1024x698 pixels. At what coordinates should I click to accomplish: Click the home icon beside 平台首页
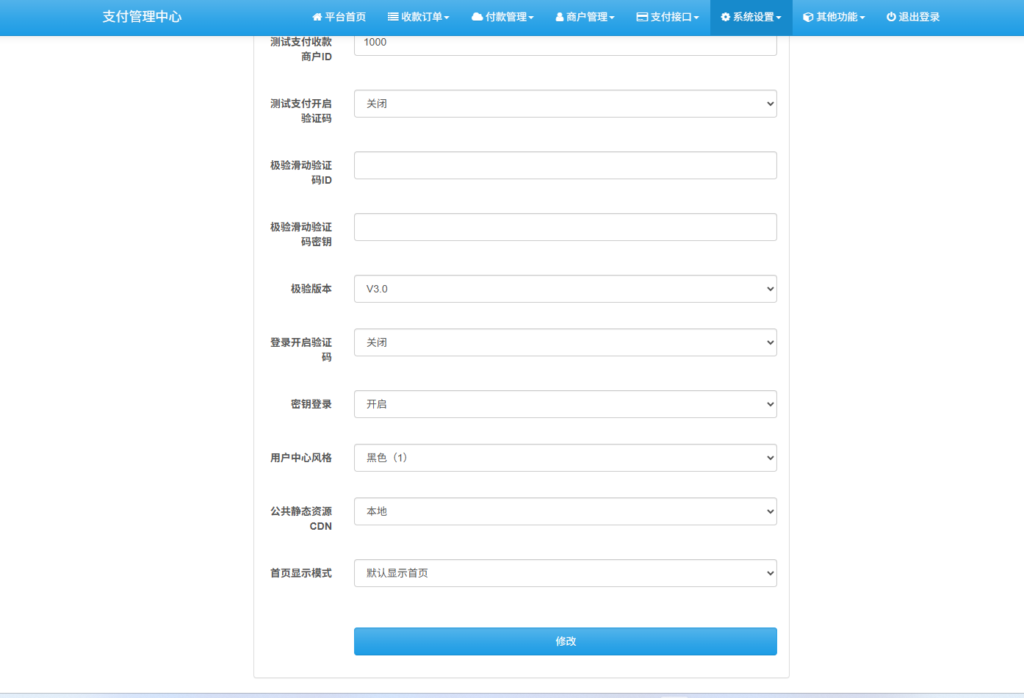coord(317,17)
